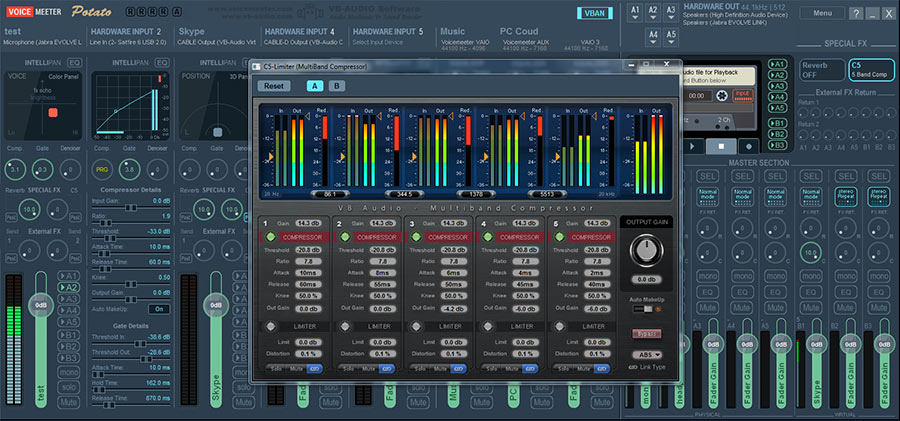Click the 344.5 crossover frequency field
The width and height of the screenshot is (900, 421).
pyautogui.click(x=405, y=194)
